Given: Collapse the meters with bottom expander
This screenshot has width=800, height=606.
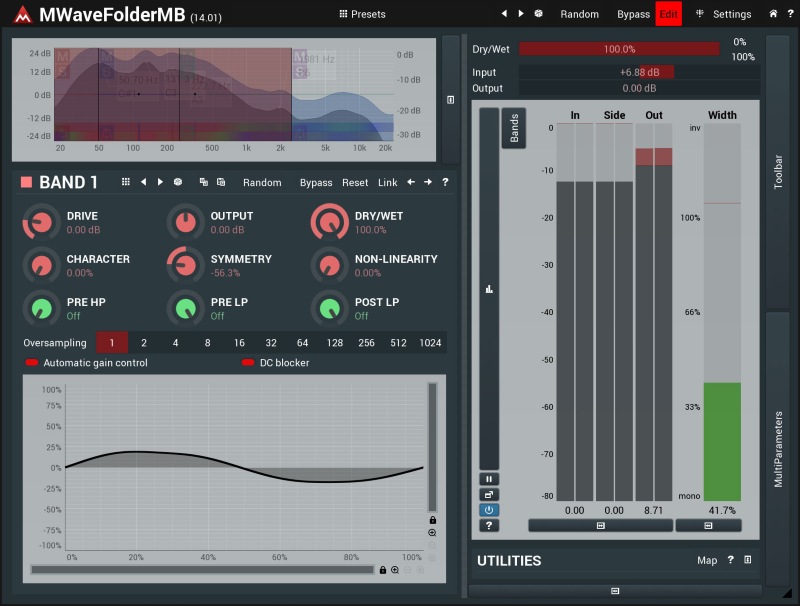Looking at the screenshot, I should [x=615, y=591].
